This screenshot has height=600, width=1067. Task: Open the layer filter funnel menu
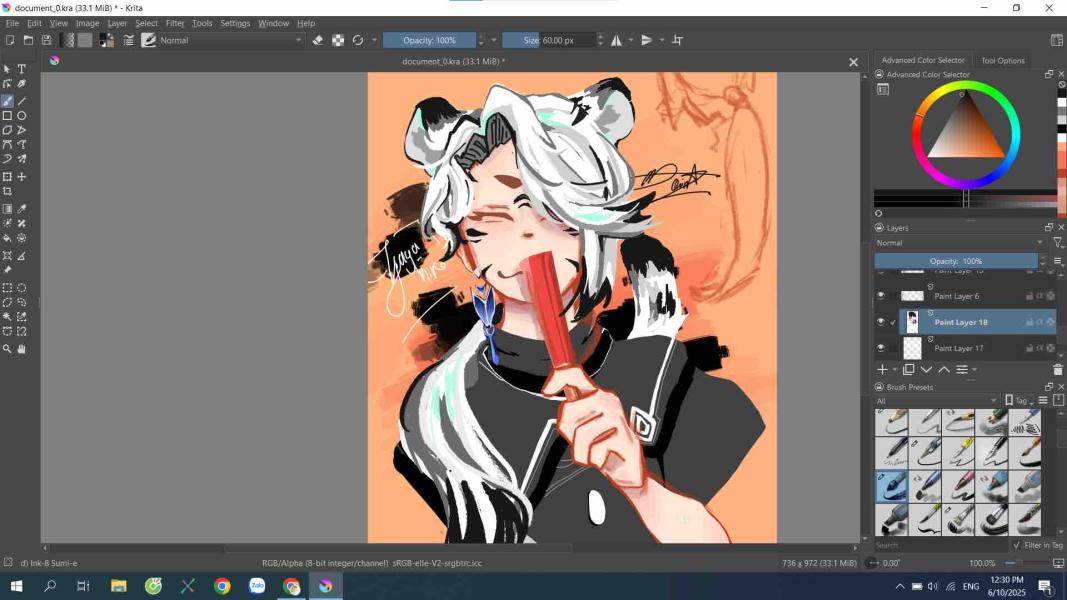click(x=1057, y=243)
